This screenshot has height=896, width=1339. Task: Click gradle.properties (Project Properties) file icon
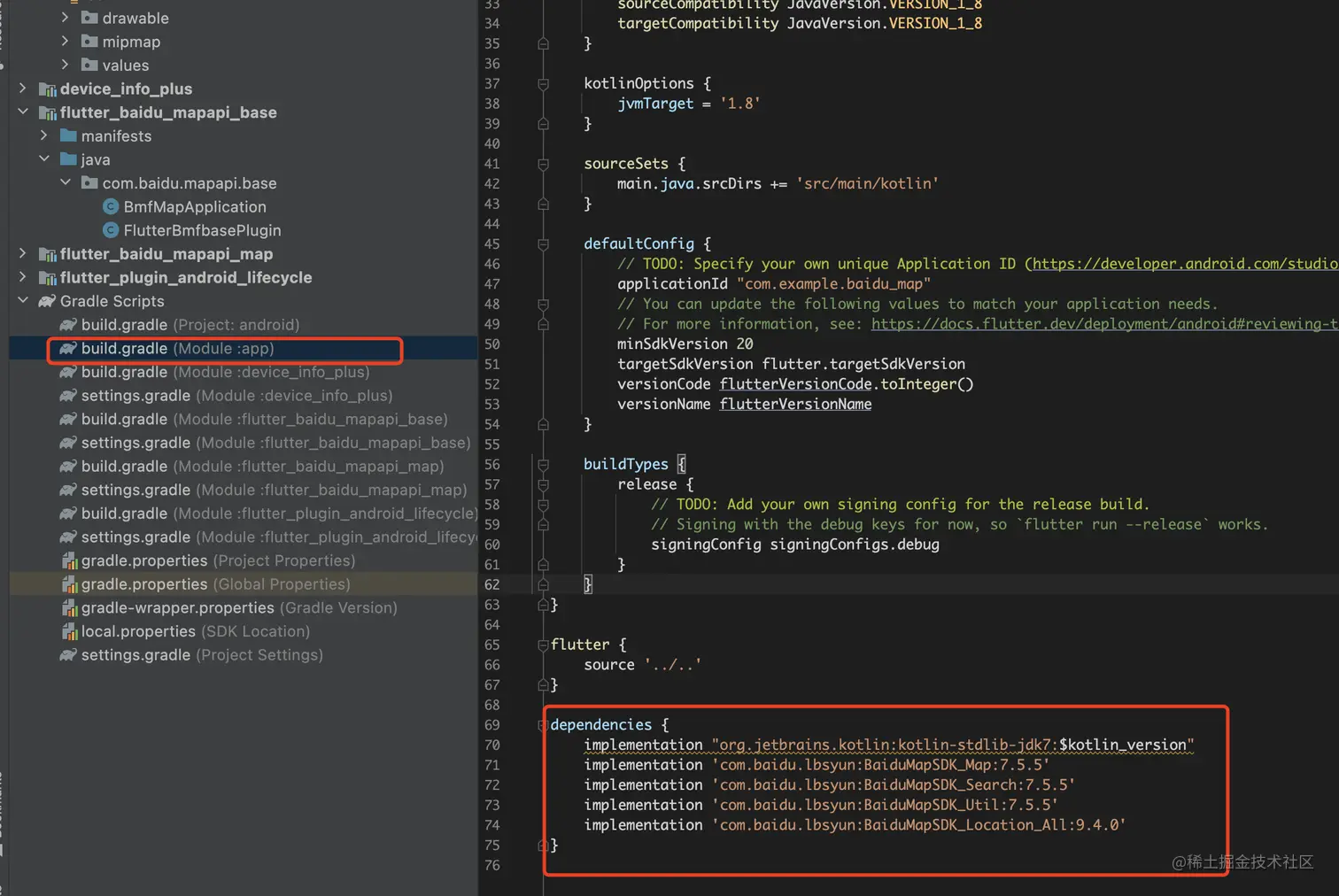pyautogui.click(x=69, y=560)
